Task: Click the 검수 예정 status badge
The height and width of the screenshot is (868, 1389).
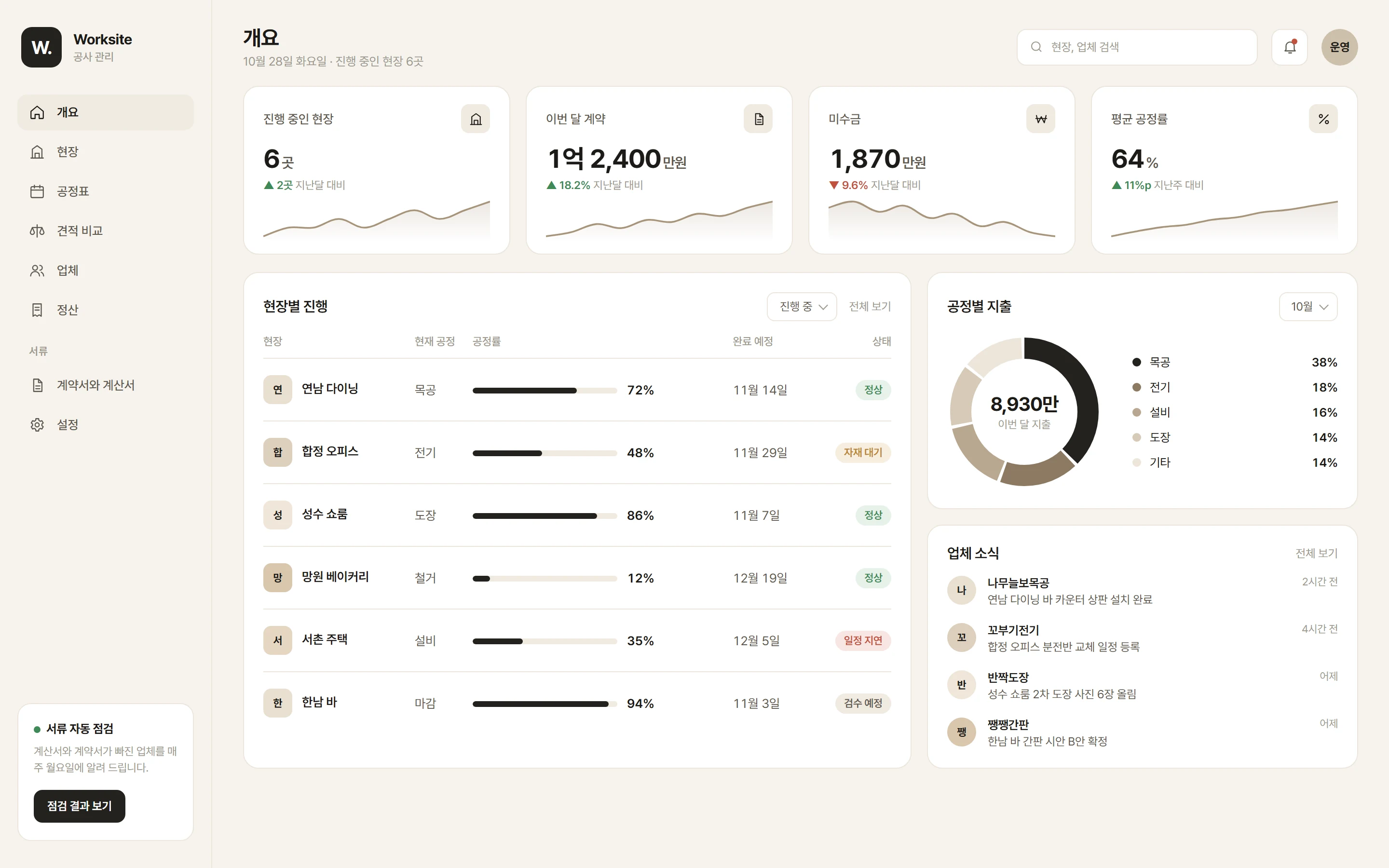Action: pyautogui.click(x=863, y=703)
